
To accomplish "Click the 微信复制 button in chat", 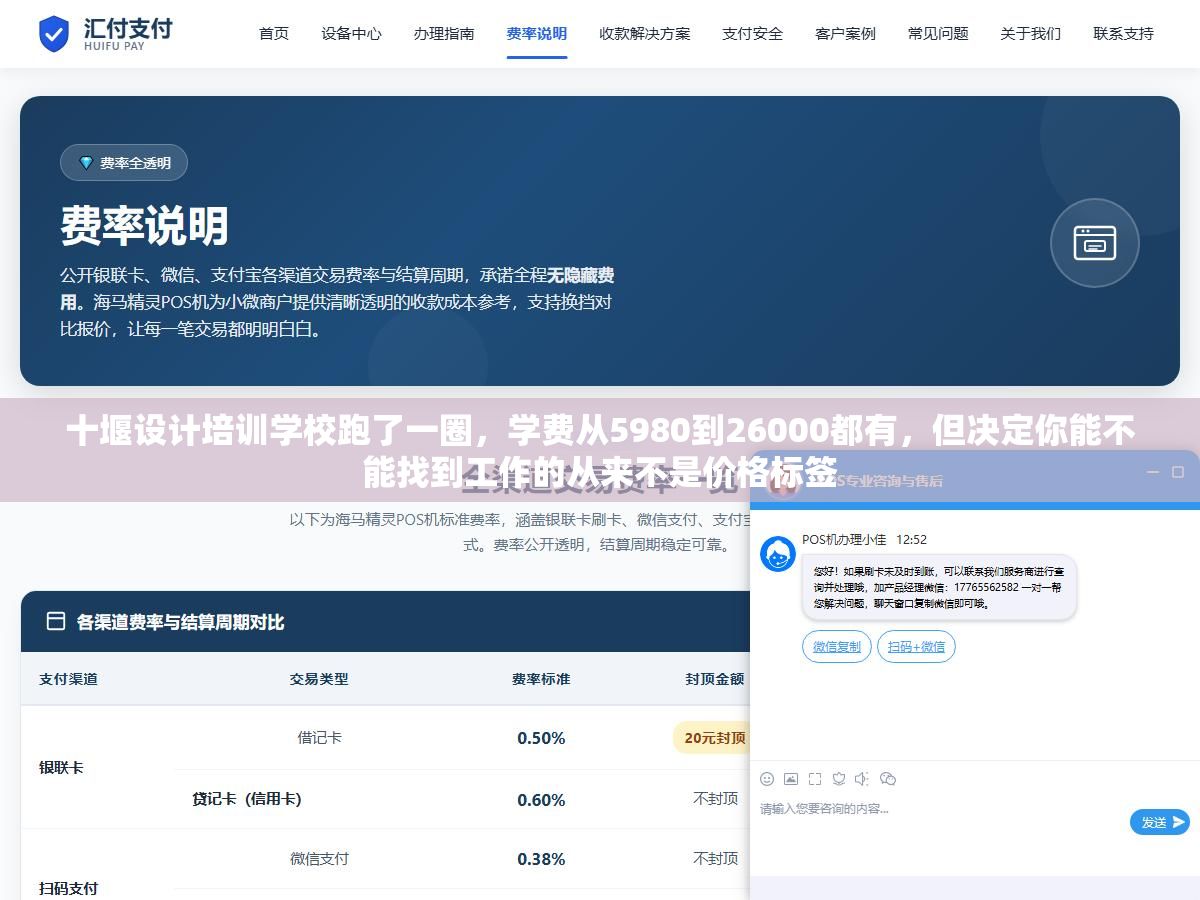I will tap(837, 646).
